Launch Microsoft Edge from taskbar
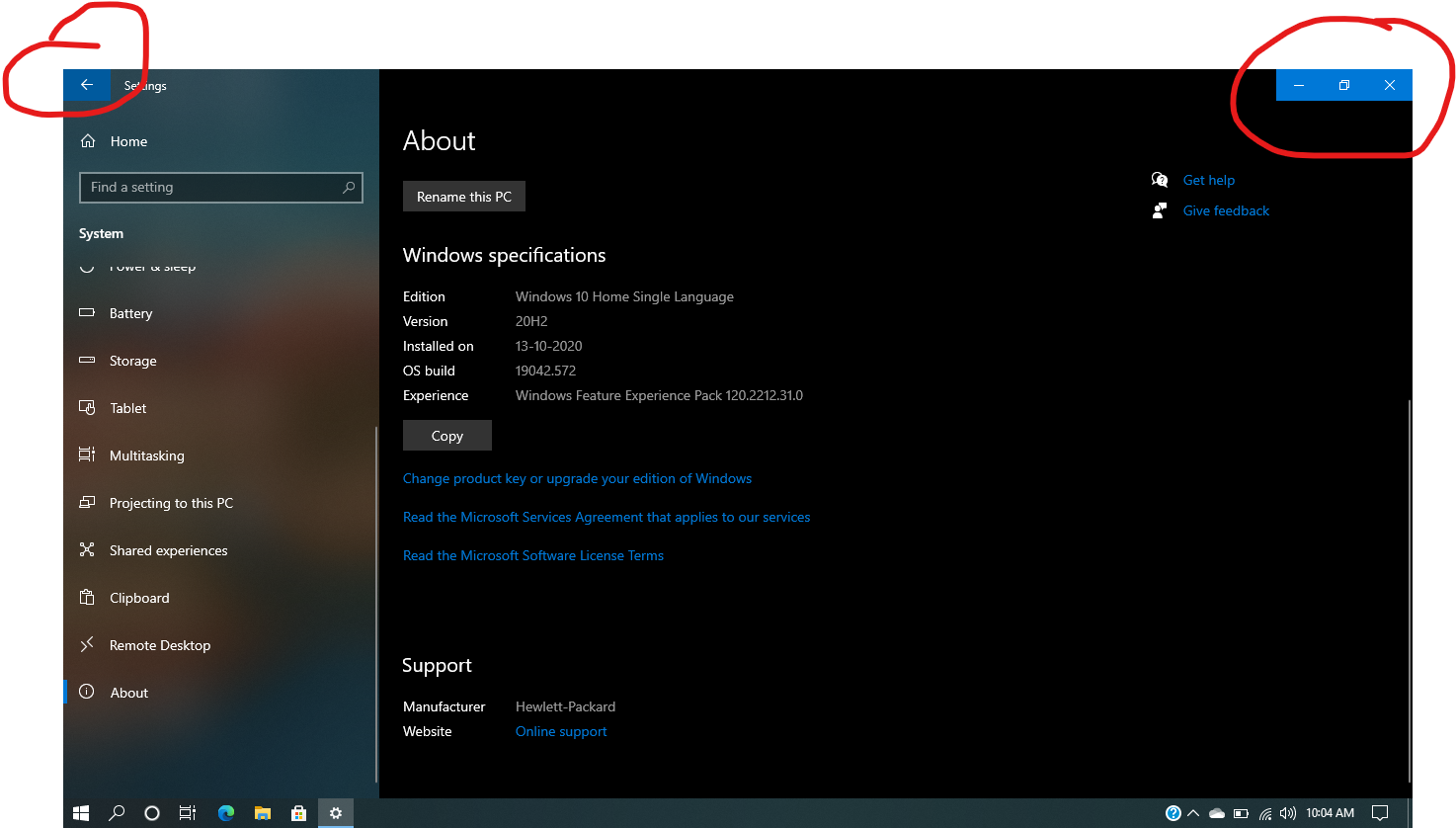Screen dimensions: 1456x828 (x=226, y=813)
